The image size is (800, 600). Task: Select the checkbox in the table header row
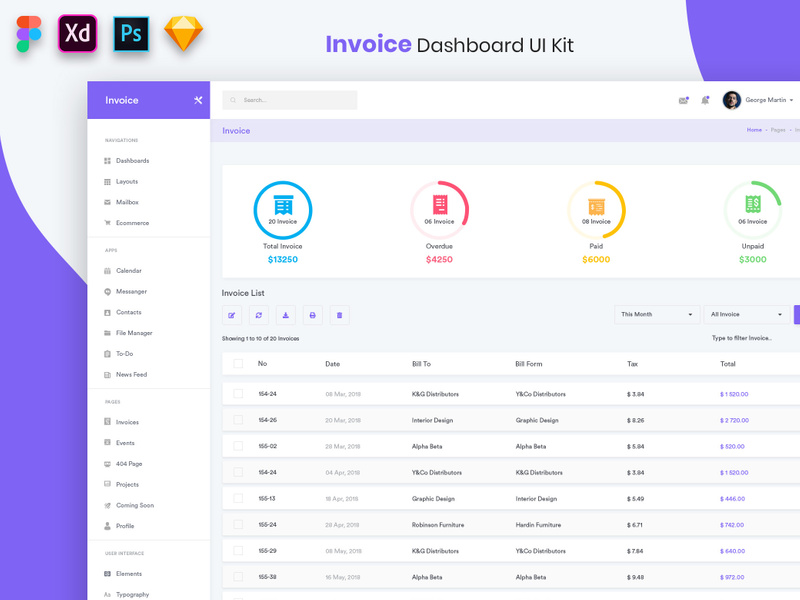(237, 363)
